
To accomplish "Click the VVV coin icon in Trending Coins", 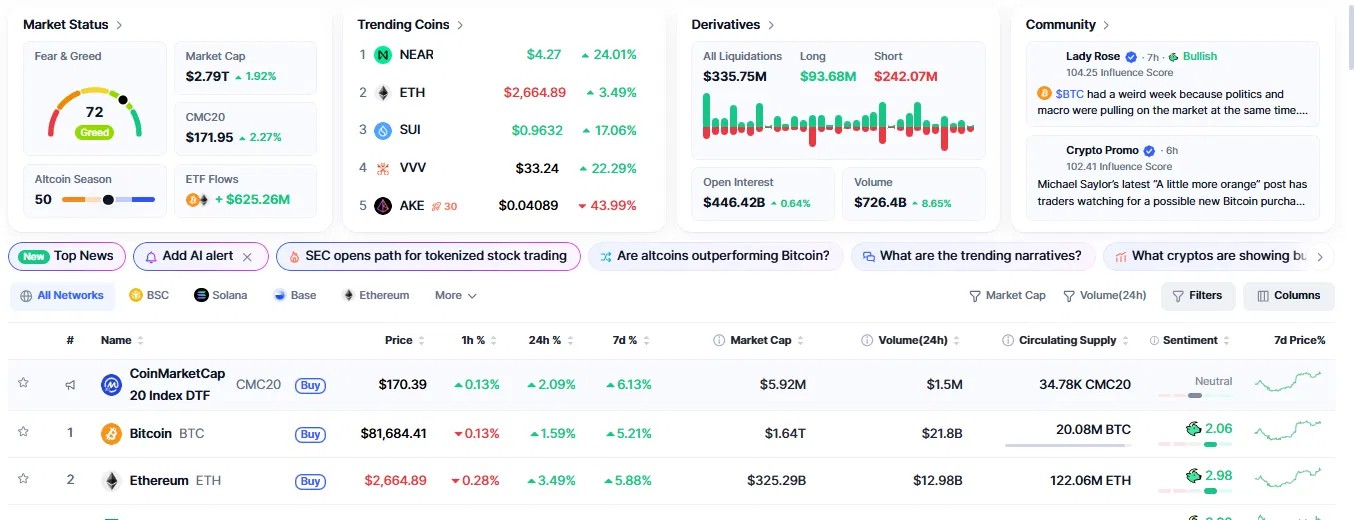I will [383, 168].
